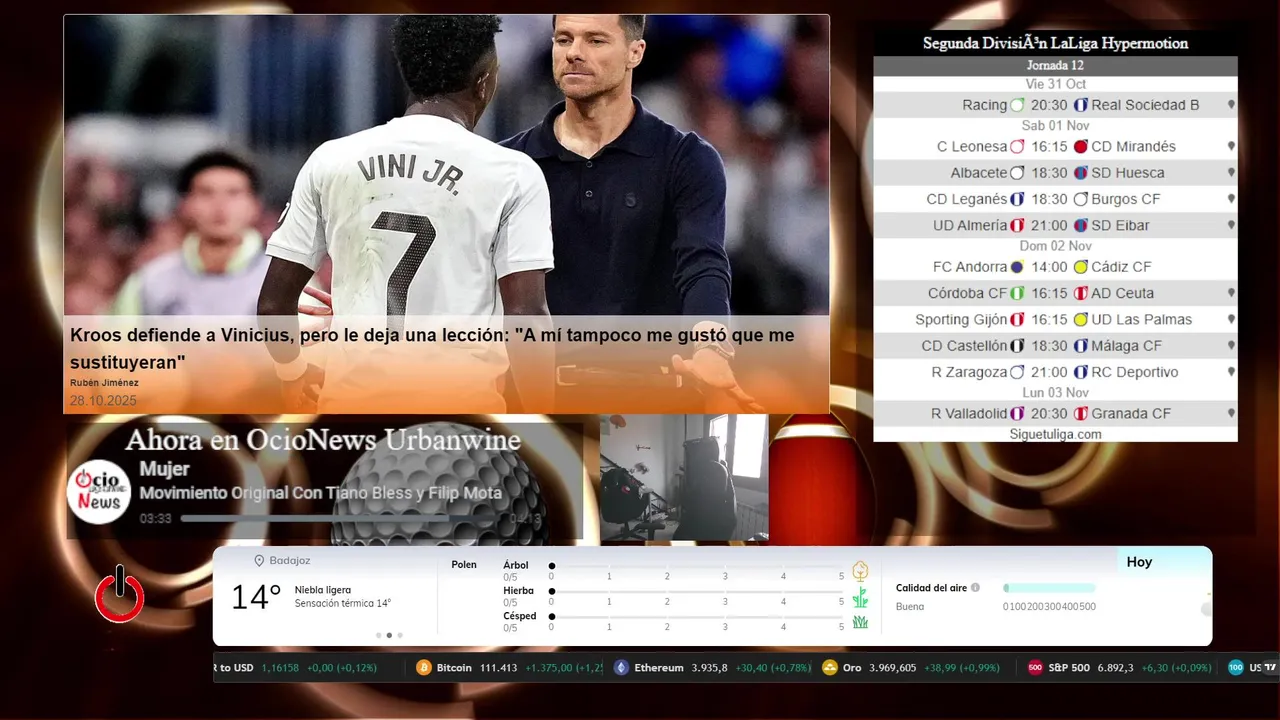Image resolution: width=1280 pixels, height=720 pixels.
Task: Visit the Siguetuliga.com link
Action: point(1055,434)
